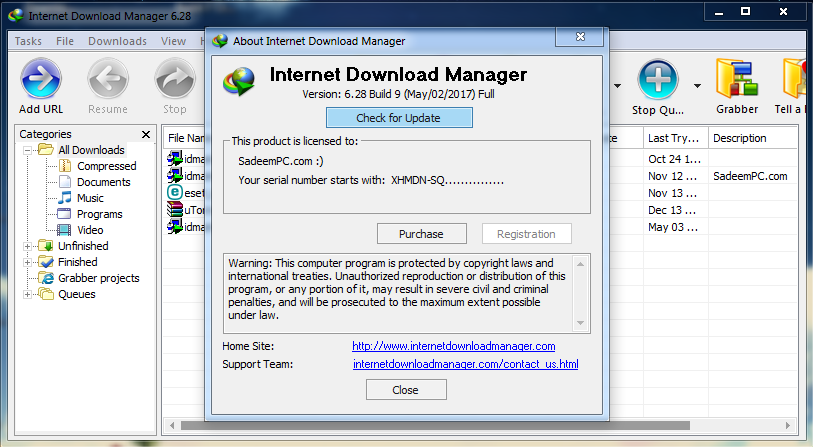Minimize the Internet Download Manager window

(719, 12)
